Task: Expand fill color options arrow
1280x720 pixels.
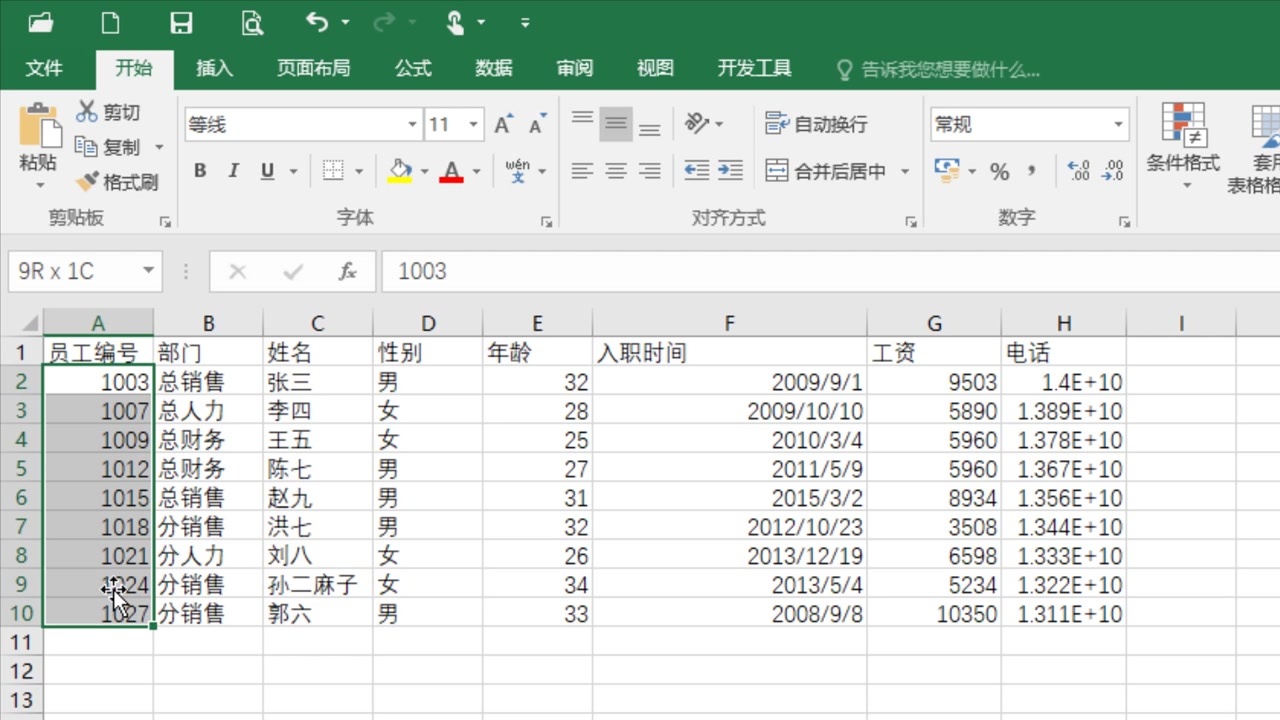Action: point(424,172)
